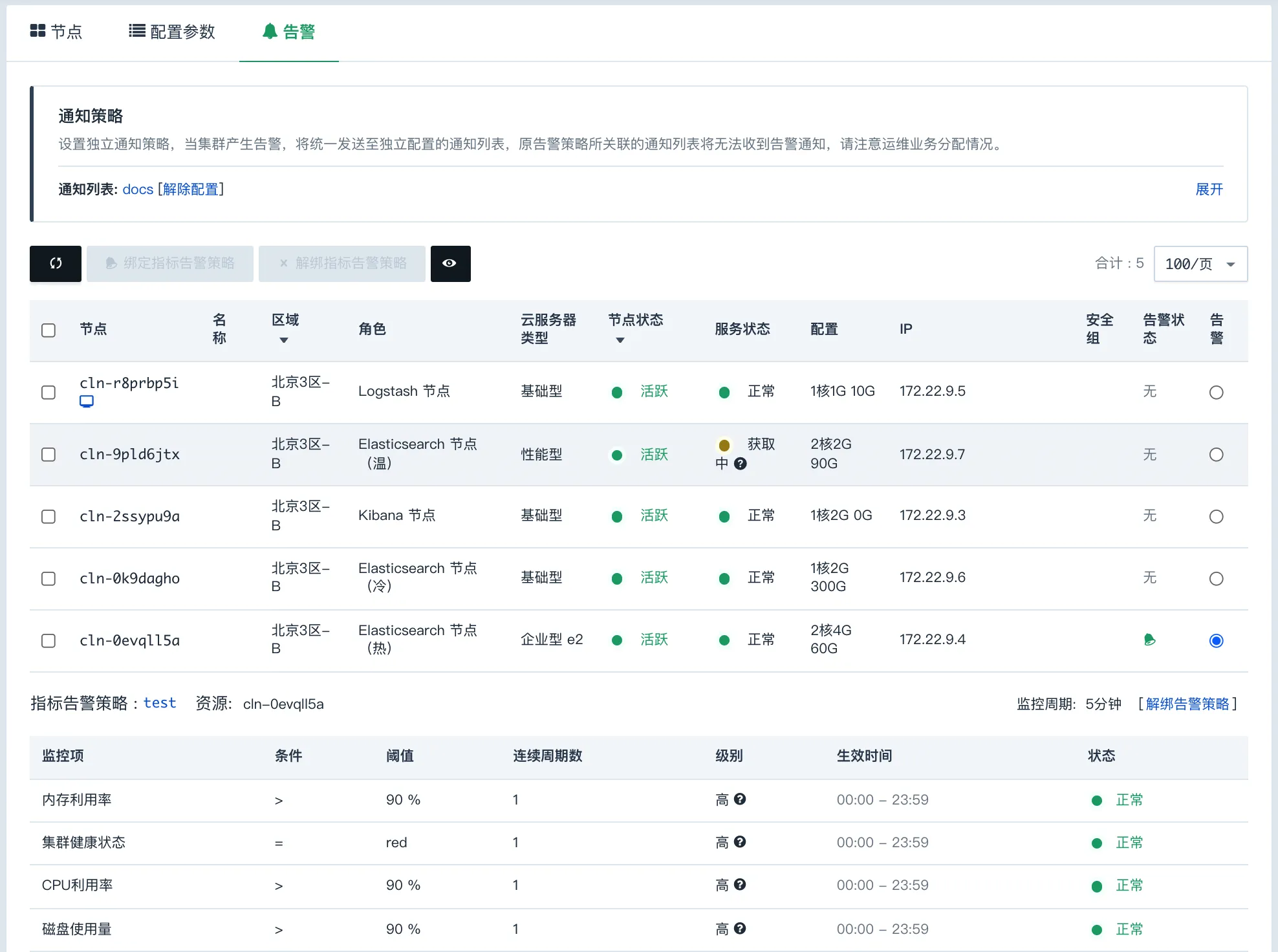
Task: Click the help icon beside 高 on 磁盘使用量 row
Action: point(741,929)
